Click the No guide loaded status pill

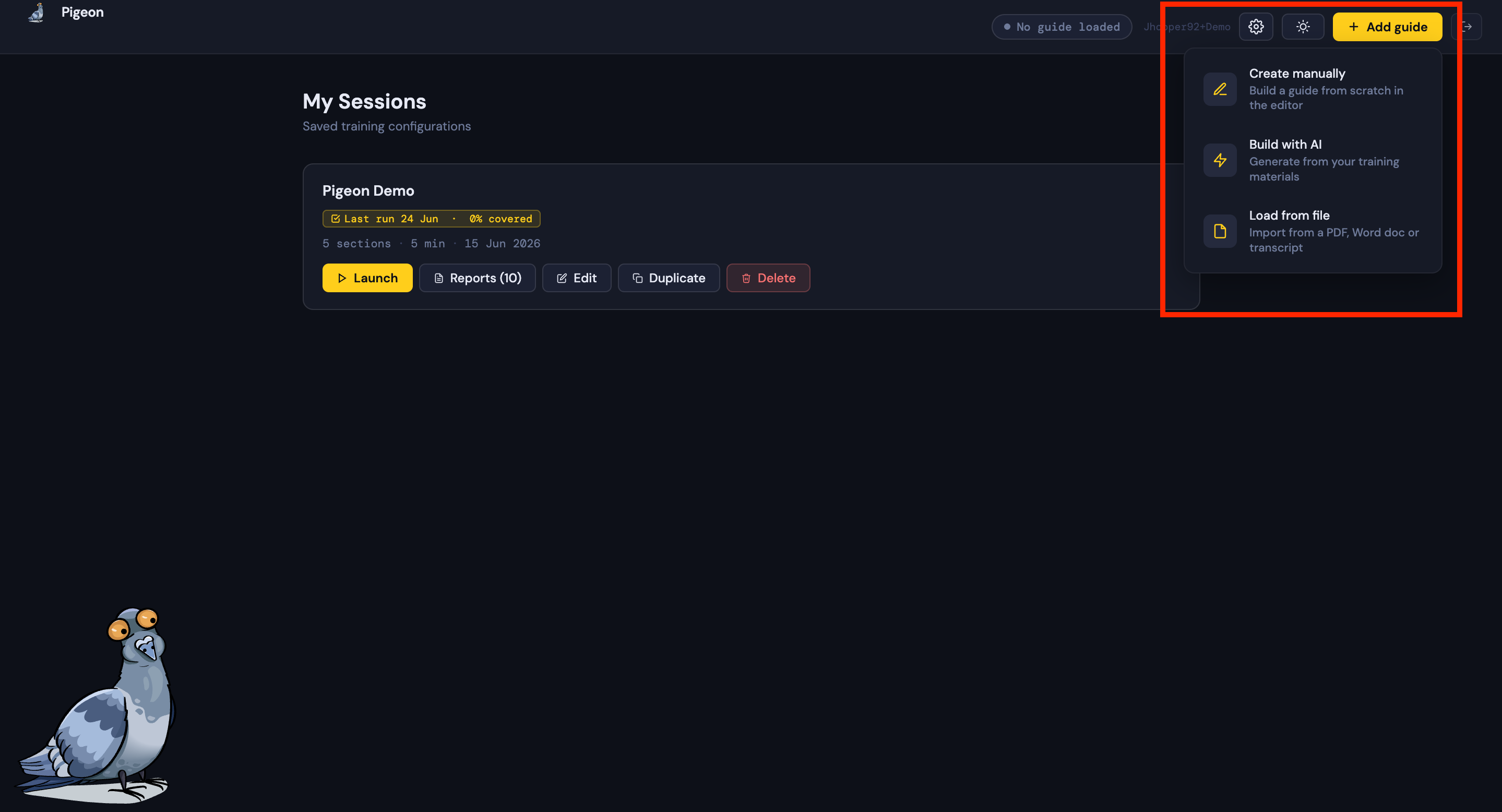point(1062,27)
